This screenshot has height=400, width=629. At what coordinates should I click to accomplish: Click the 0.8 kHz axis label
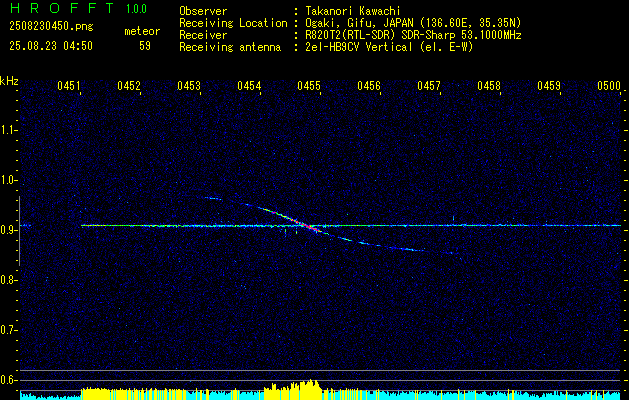pos(7,280)
